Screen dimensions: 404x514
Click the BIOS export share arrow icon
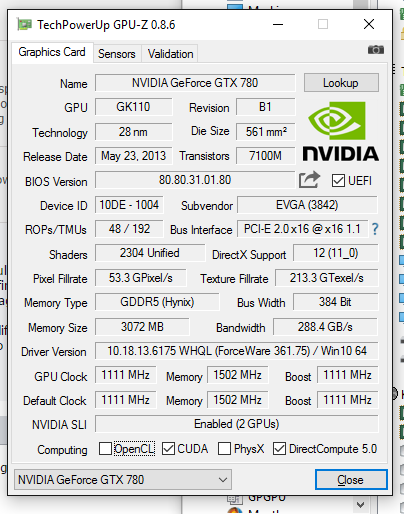(x=309, y=180)
